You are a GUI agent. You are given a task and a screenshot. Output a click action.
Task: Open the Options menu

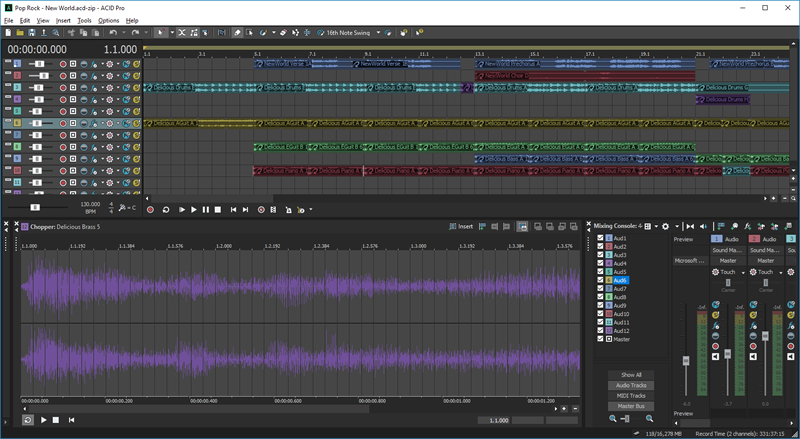[108, 20]
